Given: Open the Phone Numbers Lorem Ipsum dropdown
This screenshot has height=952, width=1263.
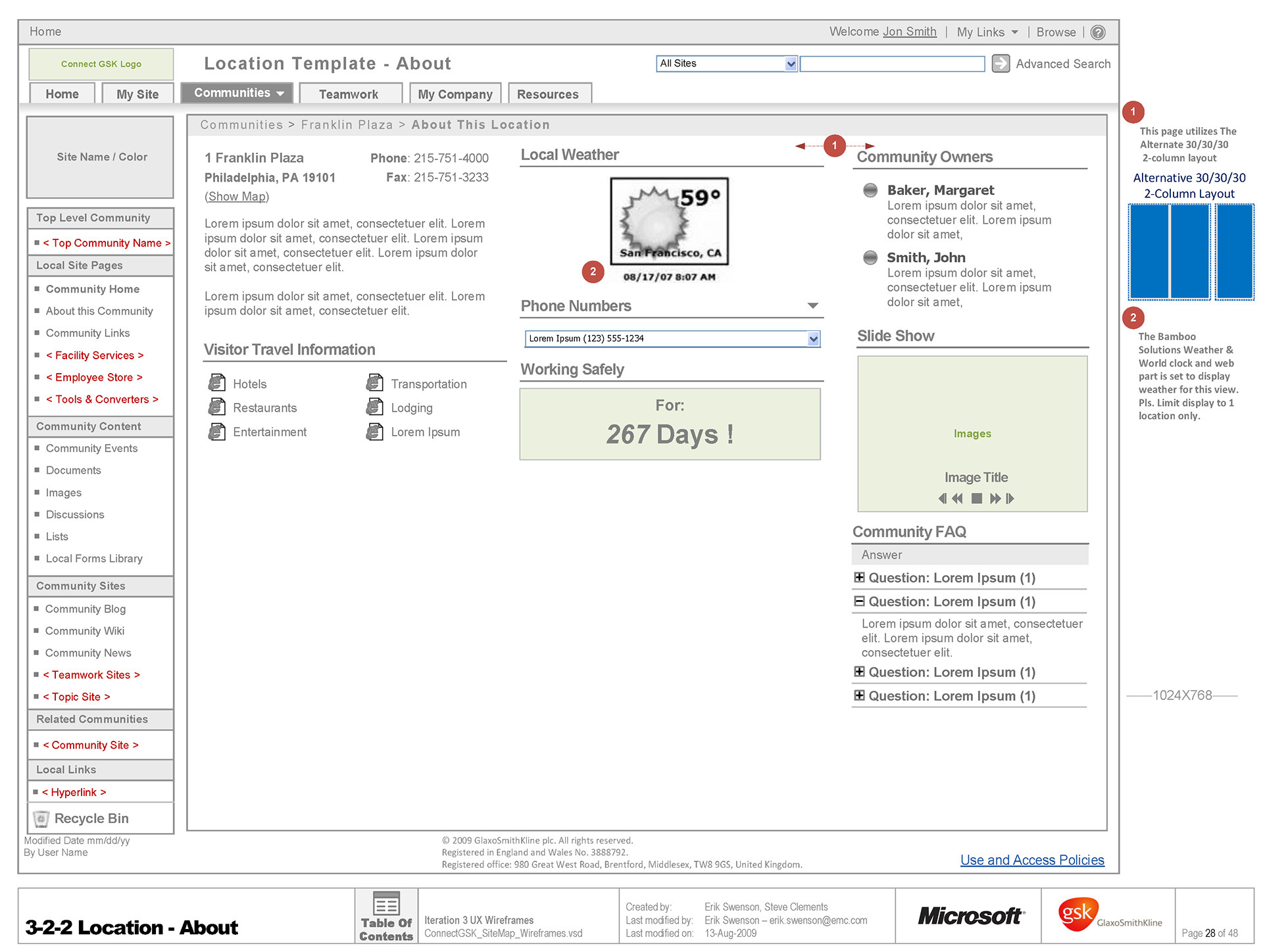Looking at the screenshot, I should point(813,339).
